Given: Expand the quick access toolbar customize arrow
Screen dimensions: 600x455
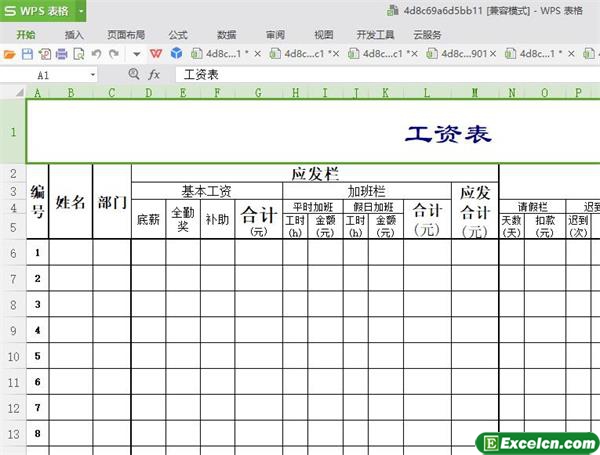Looking at the screenshot, I should (x=137, y=54).
